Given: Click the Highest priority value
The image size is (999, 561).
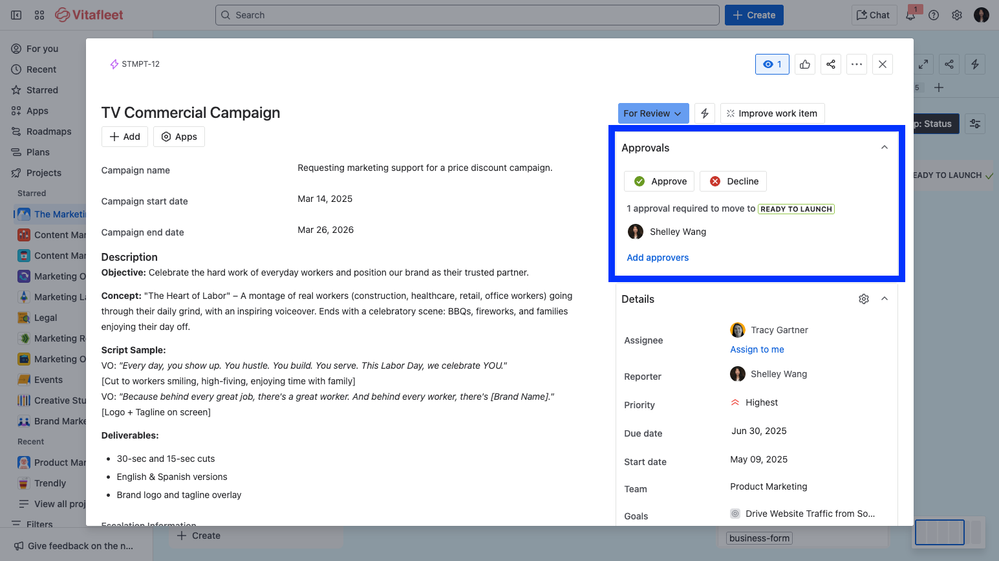Looking at the screenshot, I should pyautogui.click(x=761, y=402).
